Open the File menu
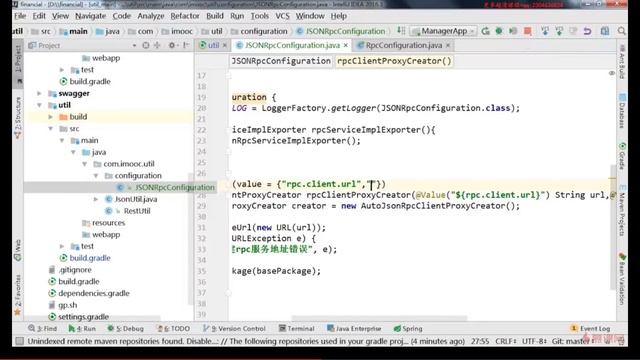The width and height of the screenshot is (640, 360). click(x=20, y=16)
